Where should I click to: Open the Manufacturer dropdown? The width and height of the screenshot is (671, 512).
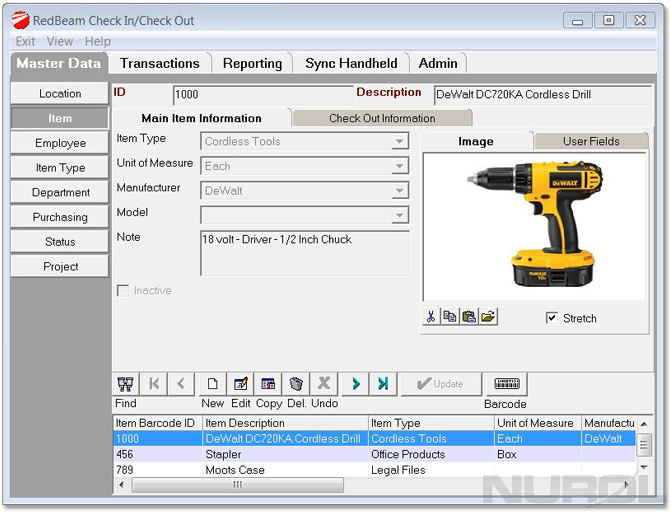[x=400, y=190]
